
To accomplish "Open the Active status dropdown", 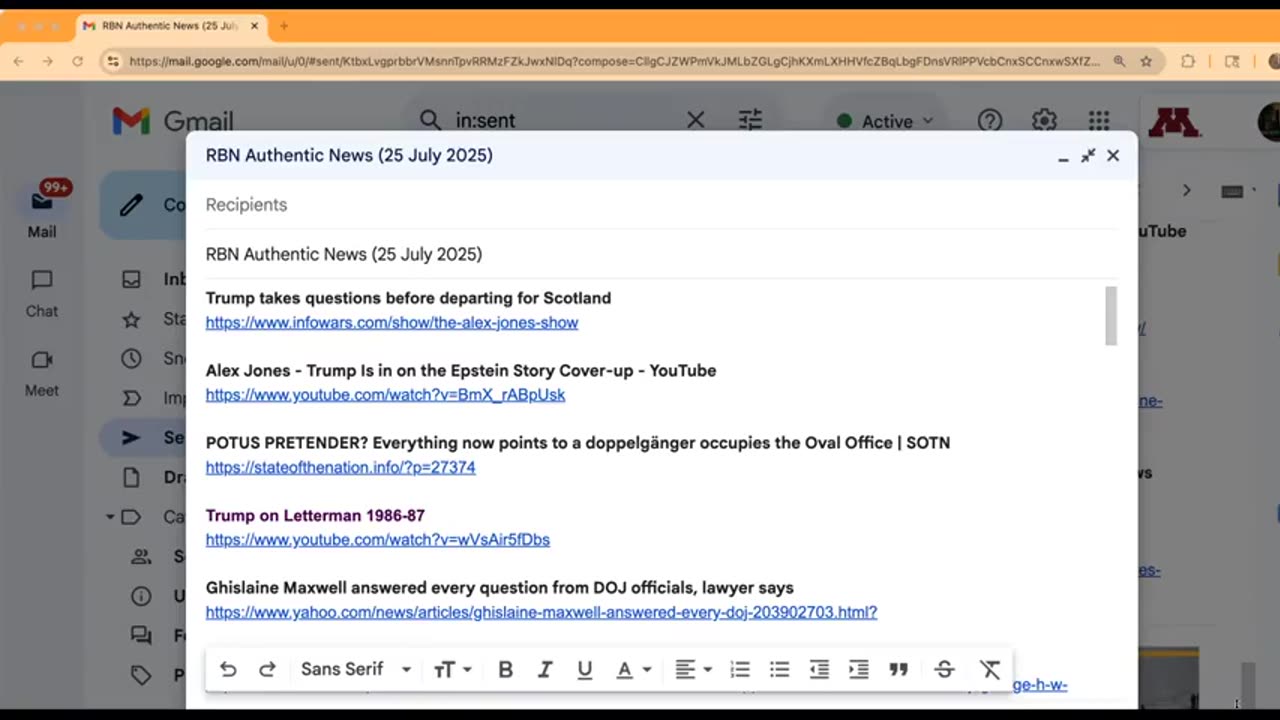I will click(885, 121).
